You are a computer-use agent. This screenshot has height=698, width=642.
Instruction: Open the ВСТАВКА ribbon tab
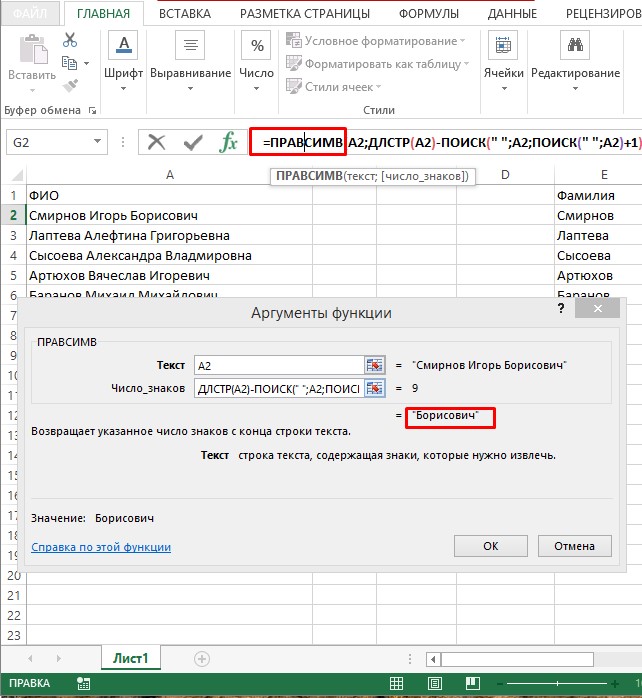pyautogui.click(x=184, y=14)
